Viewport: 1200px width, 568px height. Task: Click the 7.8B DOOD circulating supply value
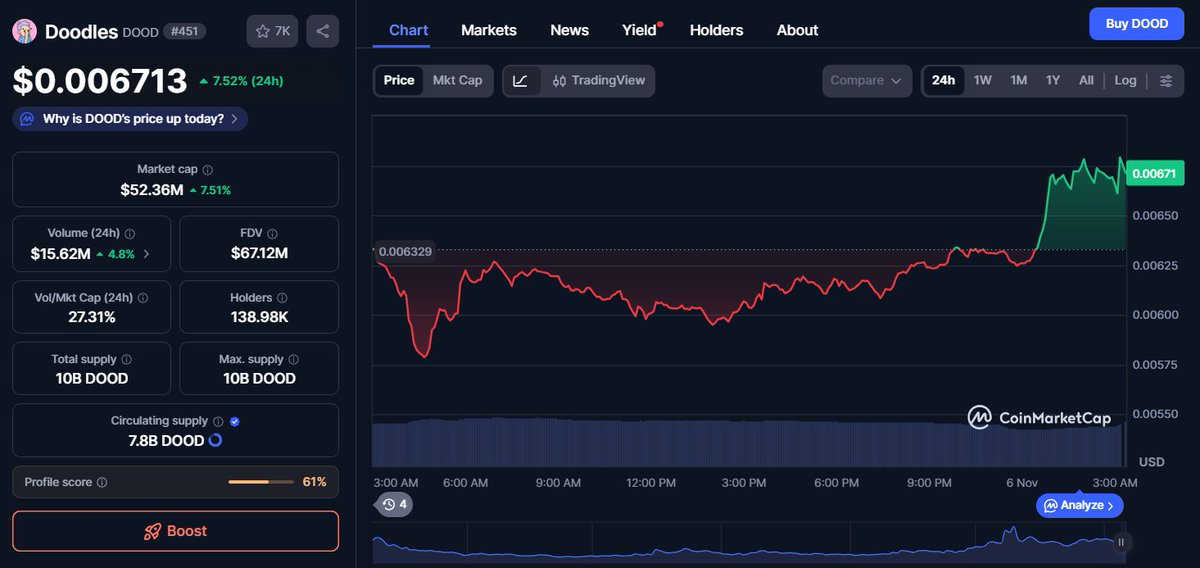(x=168, y=440)
